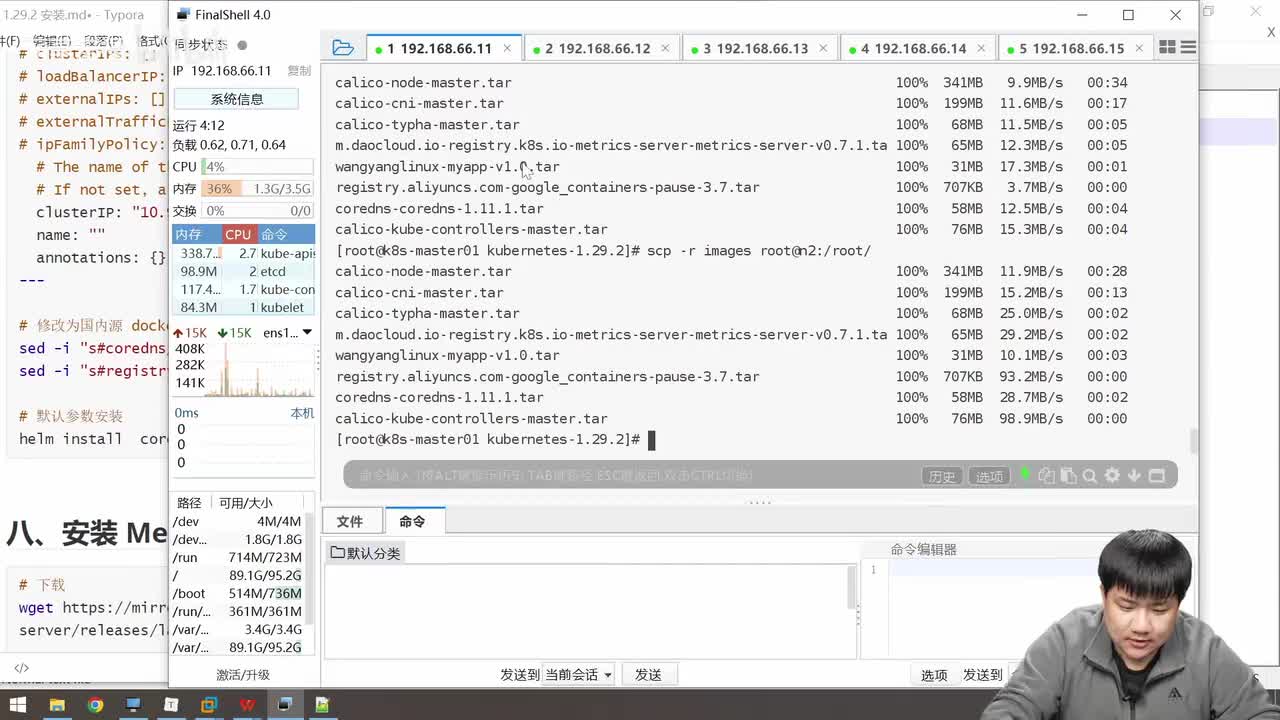Screen dimensions: 1280x720
Task: Open the 当前会话 send-to dropdown
Action: tap(578, 675)
